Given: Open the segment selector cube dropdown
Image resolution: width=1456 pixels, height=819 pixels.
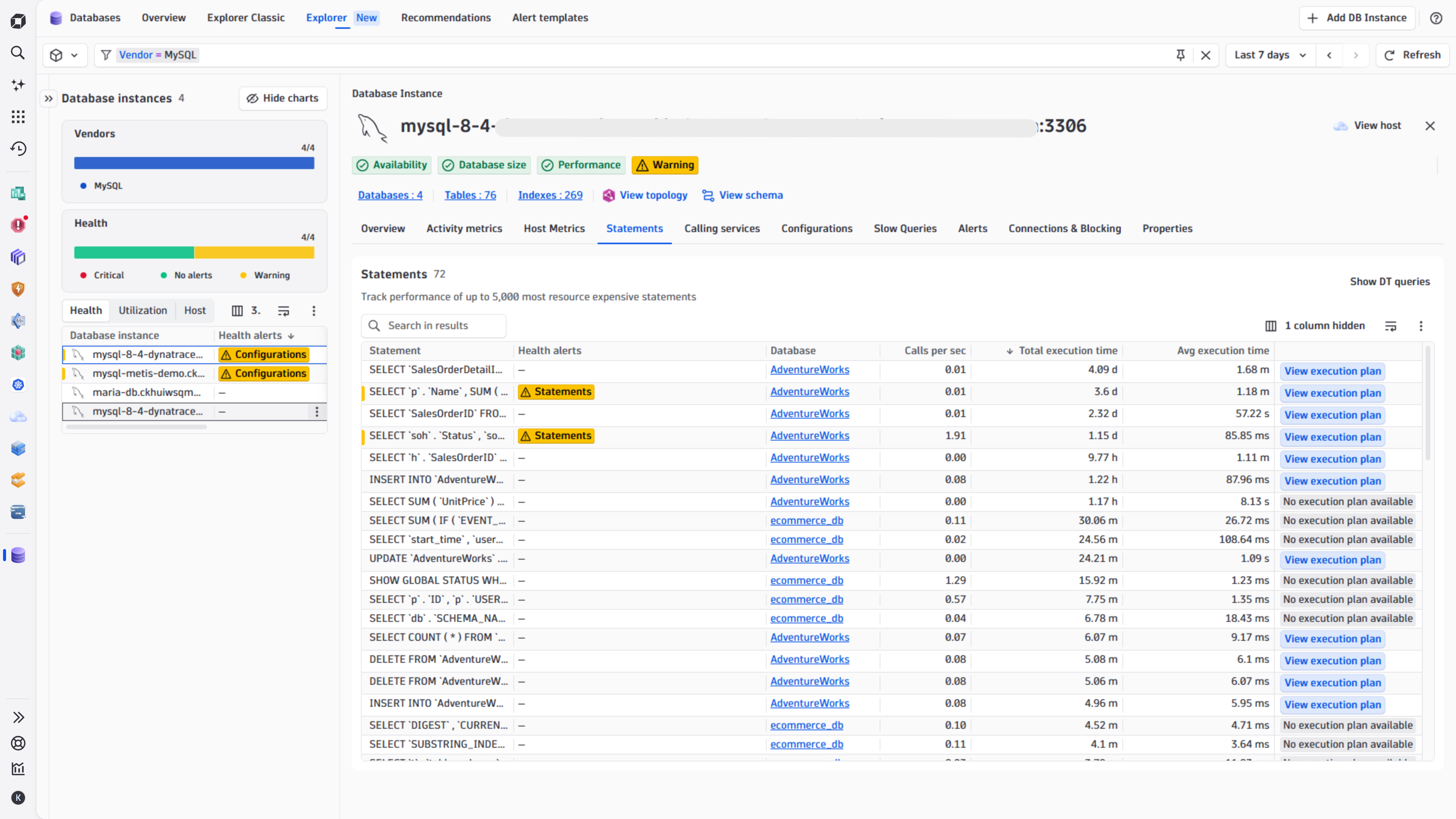Looking at the screenshot, I should tap(64, 55).
